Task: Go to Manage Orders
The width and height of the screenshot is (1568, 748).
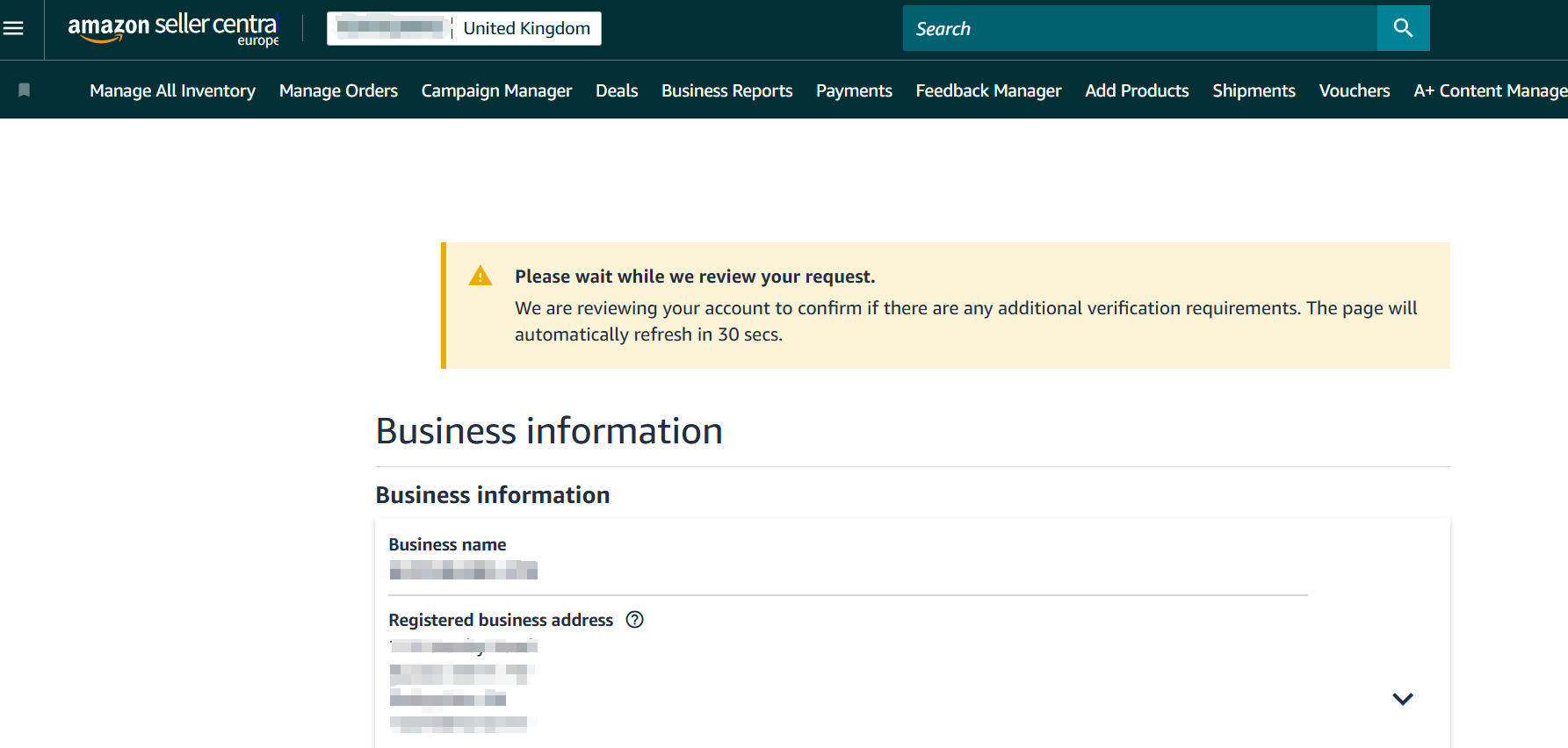Action: pos(338,90)
